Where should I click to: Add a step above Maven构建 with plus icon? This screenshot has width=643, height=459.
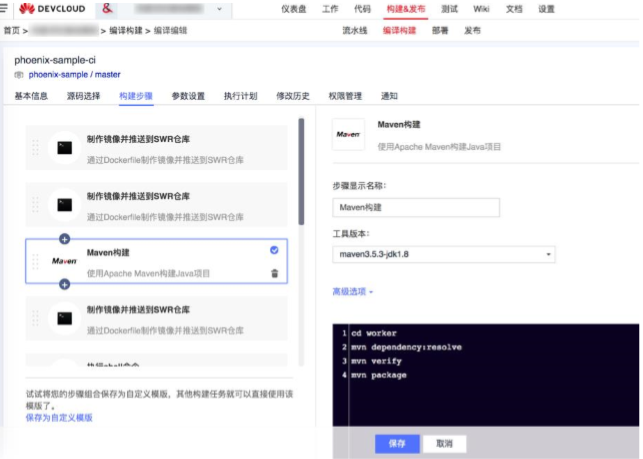pyautogui.click(x=64, y=239)
